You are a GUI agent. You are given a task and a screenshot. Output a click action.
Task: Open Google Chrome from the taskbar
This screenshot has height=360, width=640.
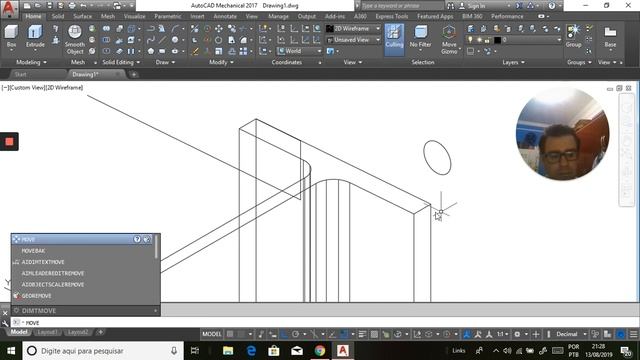pos(320,351)
